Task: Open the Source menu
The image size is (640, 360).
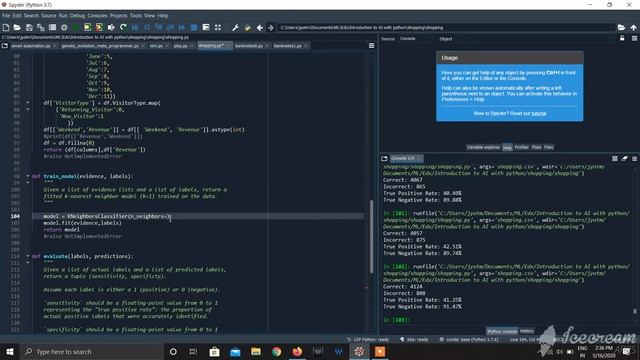Action: click(x=48, y=16)
